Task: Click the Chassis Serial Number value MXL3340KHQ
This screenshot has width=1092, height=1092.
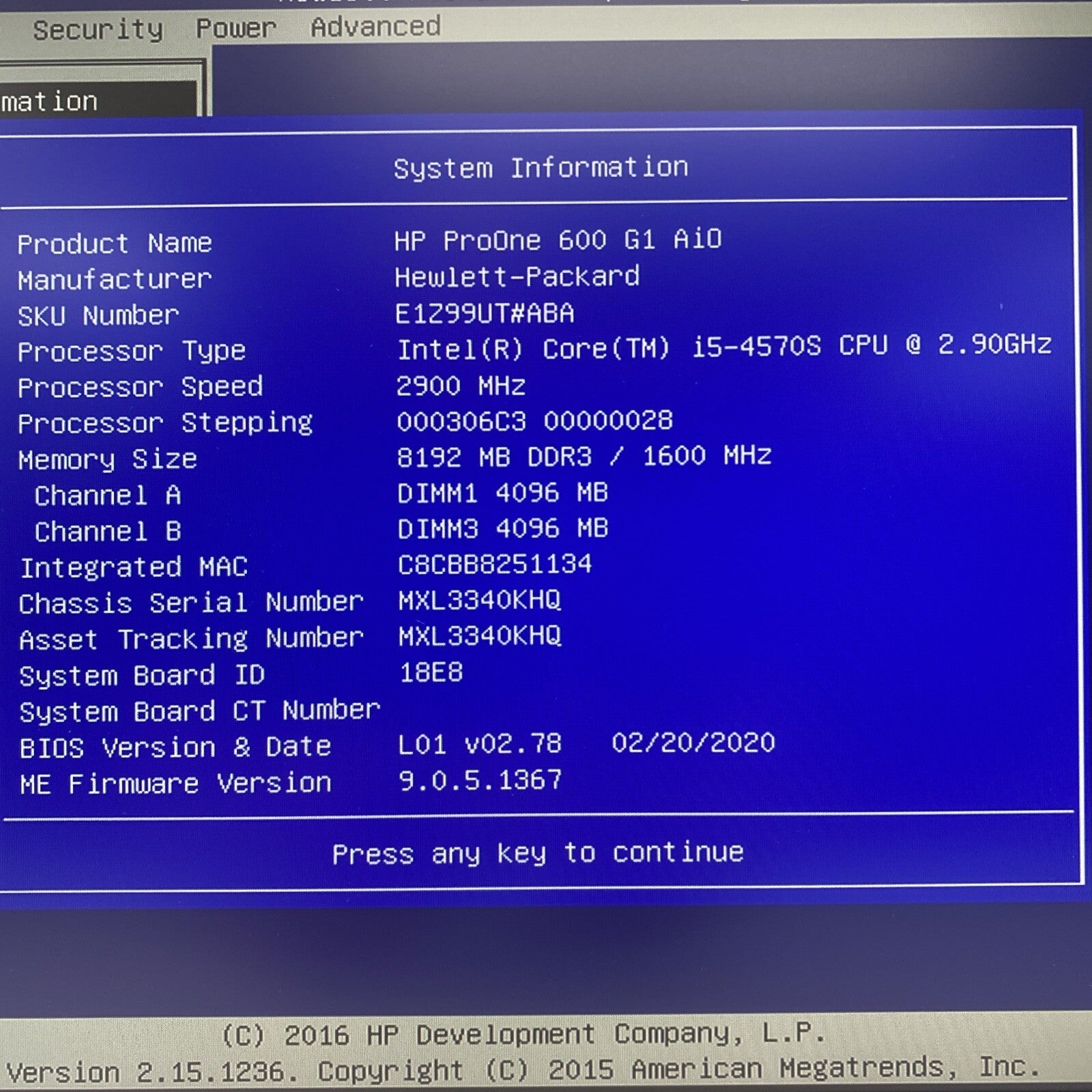Action: [x=480, y=601]
